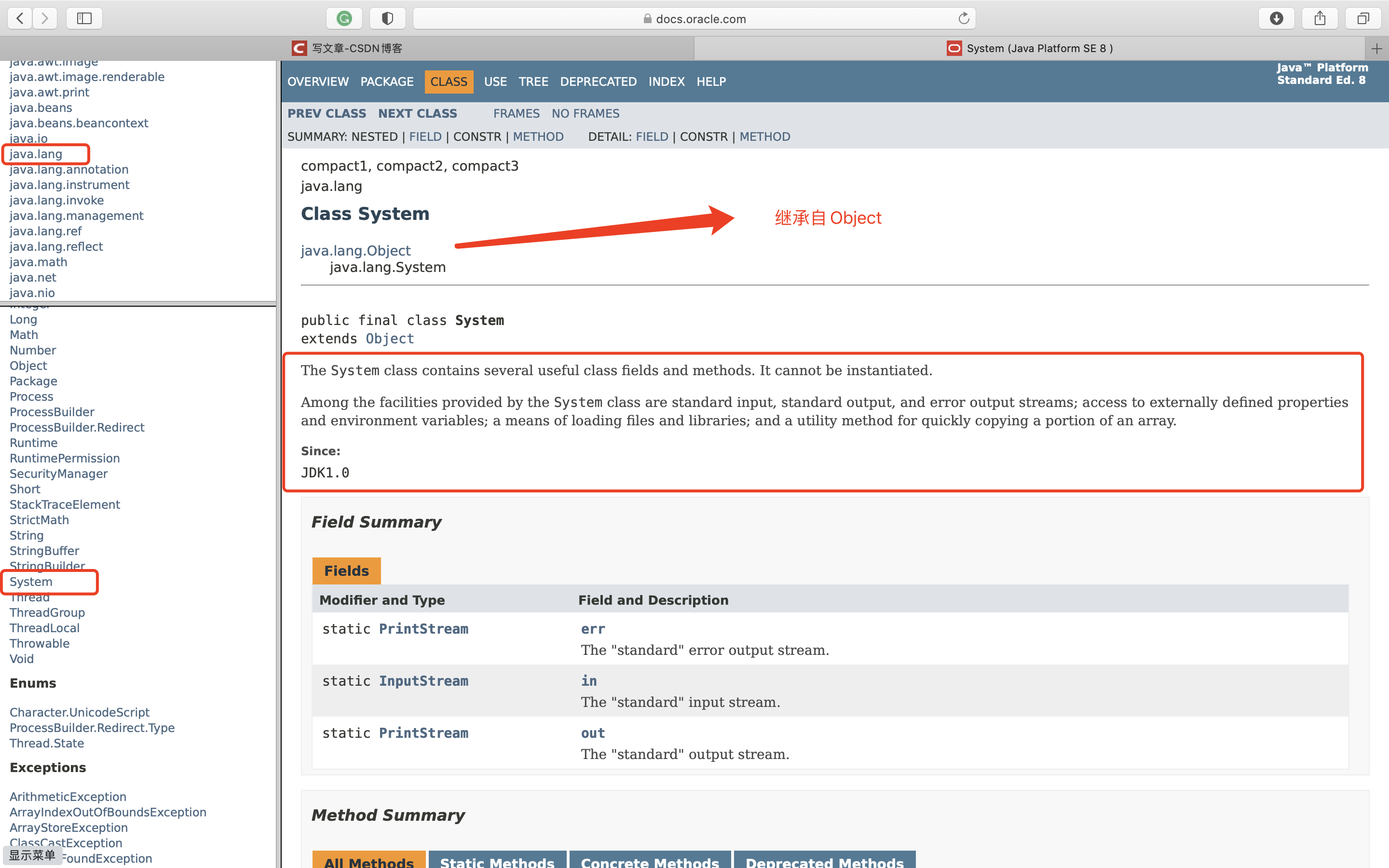Open the downloads icon in toolbar
The width and height of the screenshot is (1389, 868).
click(x=1276, y=18)
